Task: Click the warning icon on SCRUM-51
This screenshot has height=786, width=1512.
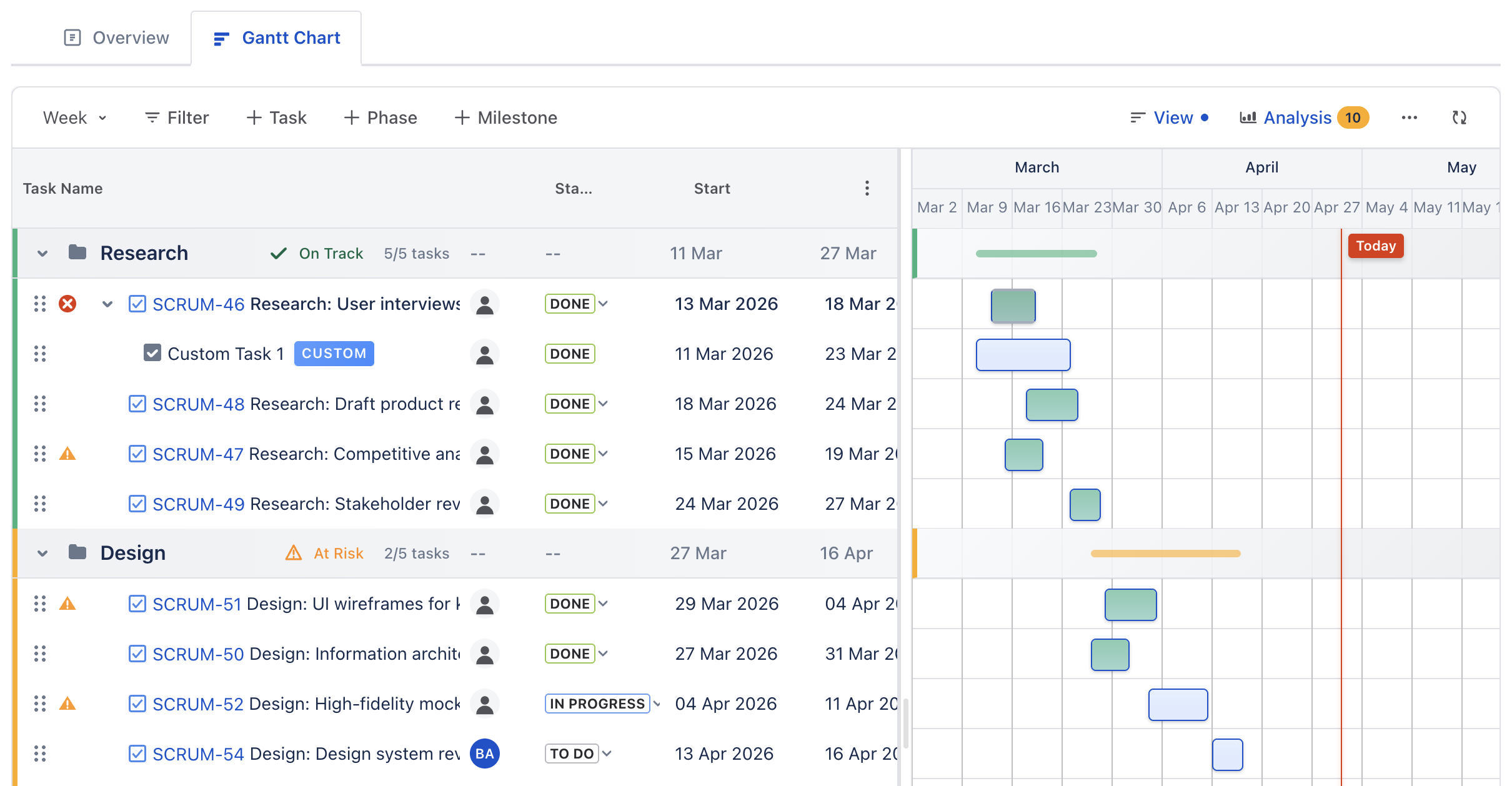Action: pos(67,604)
